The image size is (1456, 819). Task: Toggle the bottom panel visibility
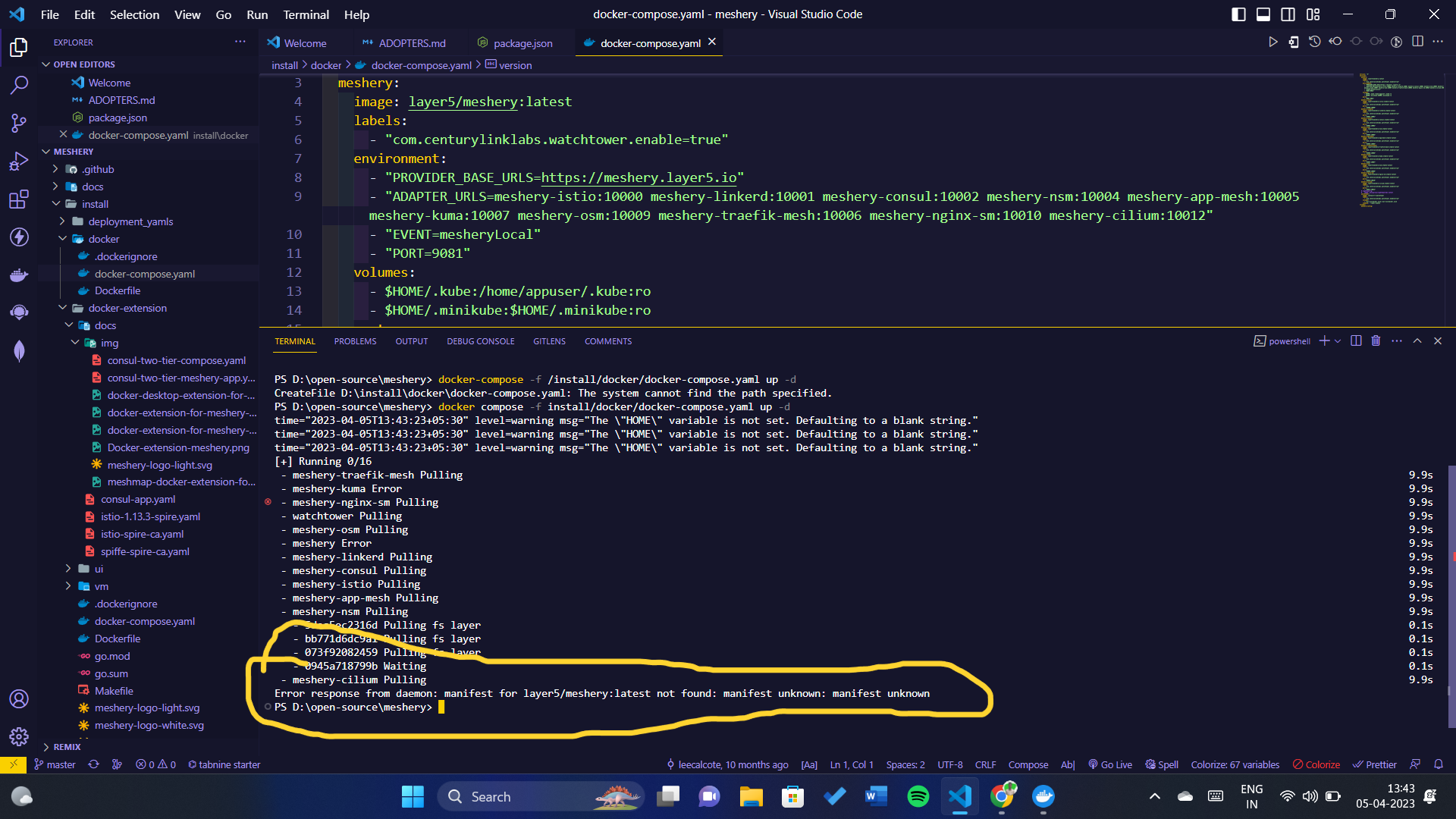1263,14
